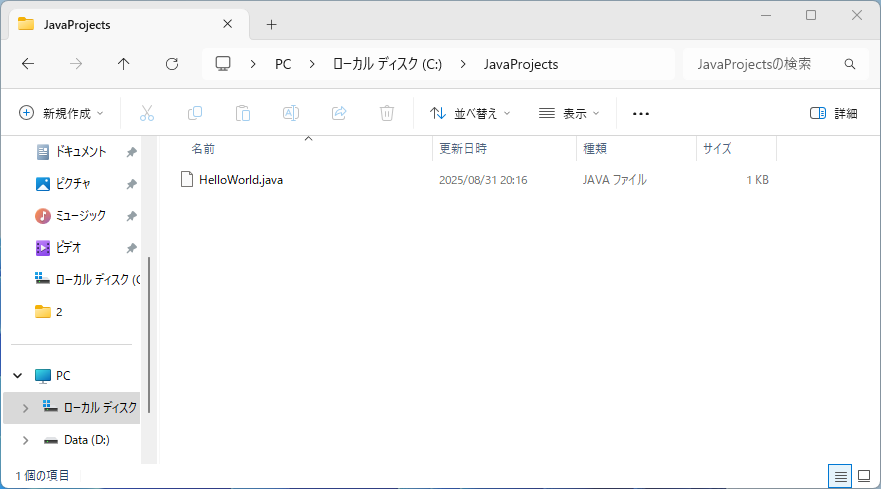This screenshot has height=489, width=881.
Task: Open folder 2 in the sidebar
Action: point(48,312)
